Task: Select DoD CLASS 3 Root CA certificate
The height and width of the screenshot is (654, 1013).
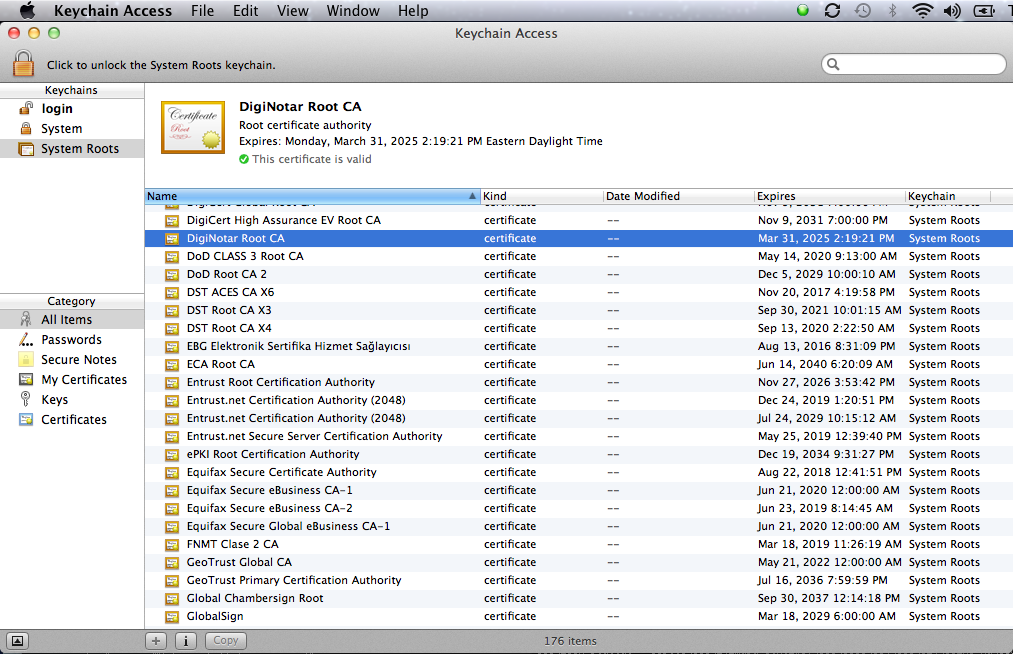Action: (579, 257)
